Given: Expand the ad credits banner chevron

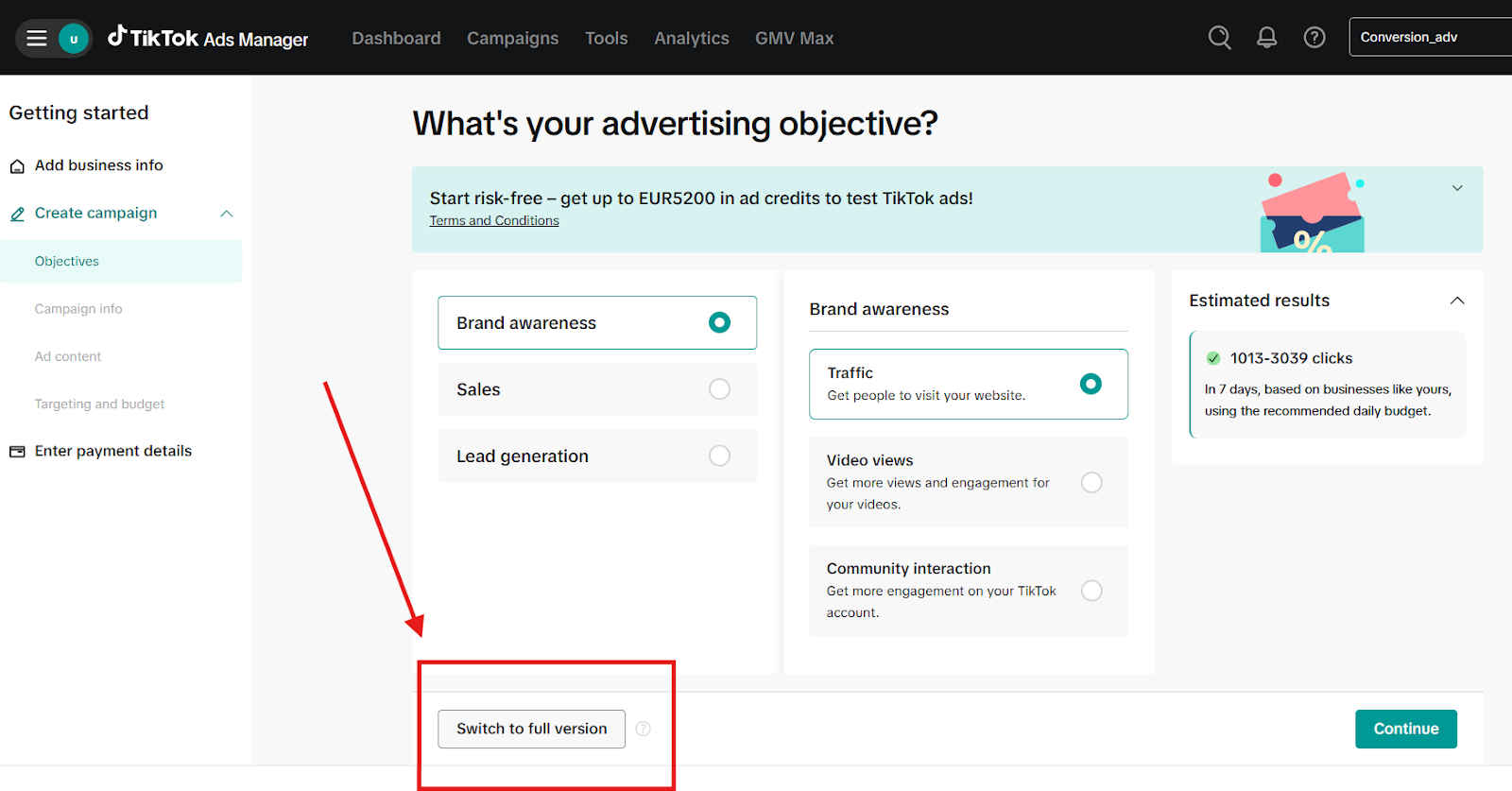Looking at the screenshot, I should coord(1457,188).
